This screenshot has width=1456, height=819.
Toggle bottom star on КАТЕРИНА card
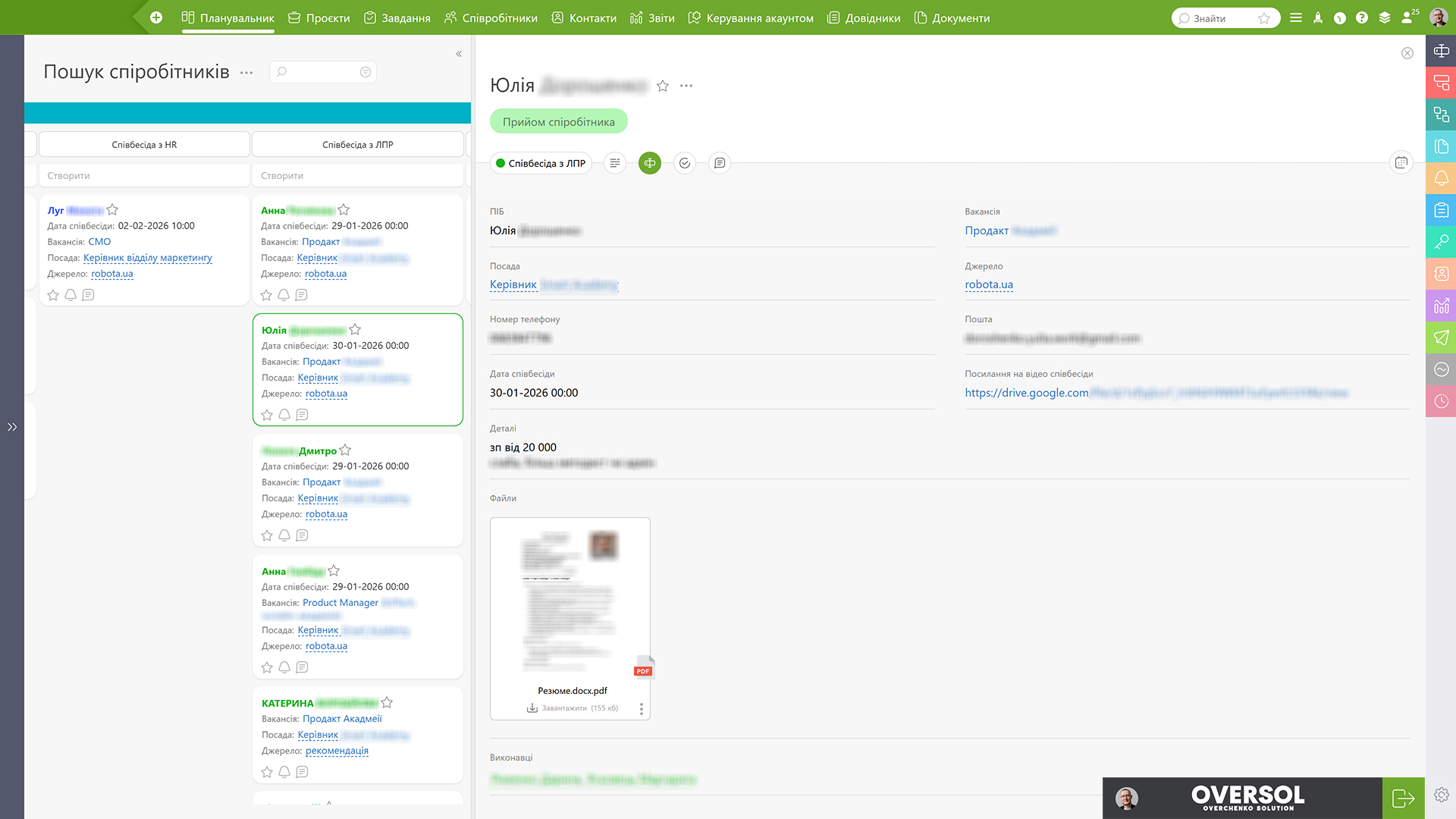tap(267, 772)
